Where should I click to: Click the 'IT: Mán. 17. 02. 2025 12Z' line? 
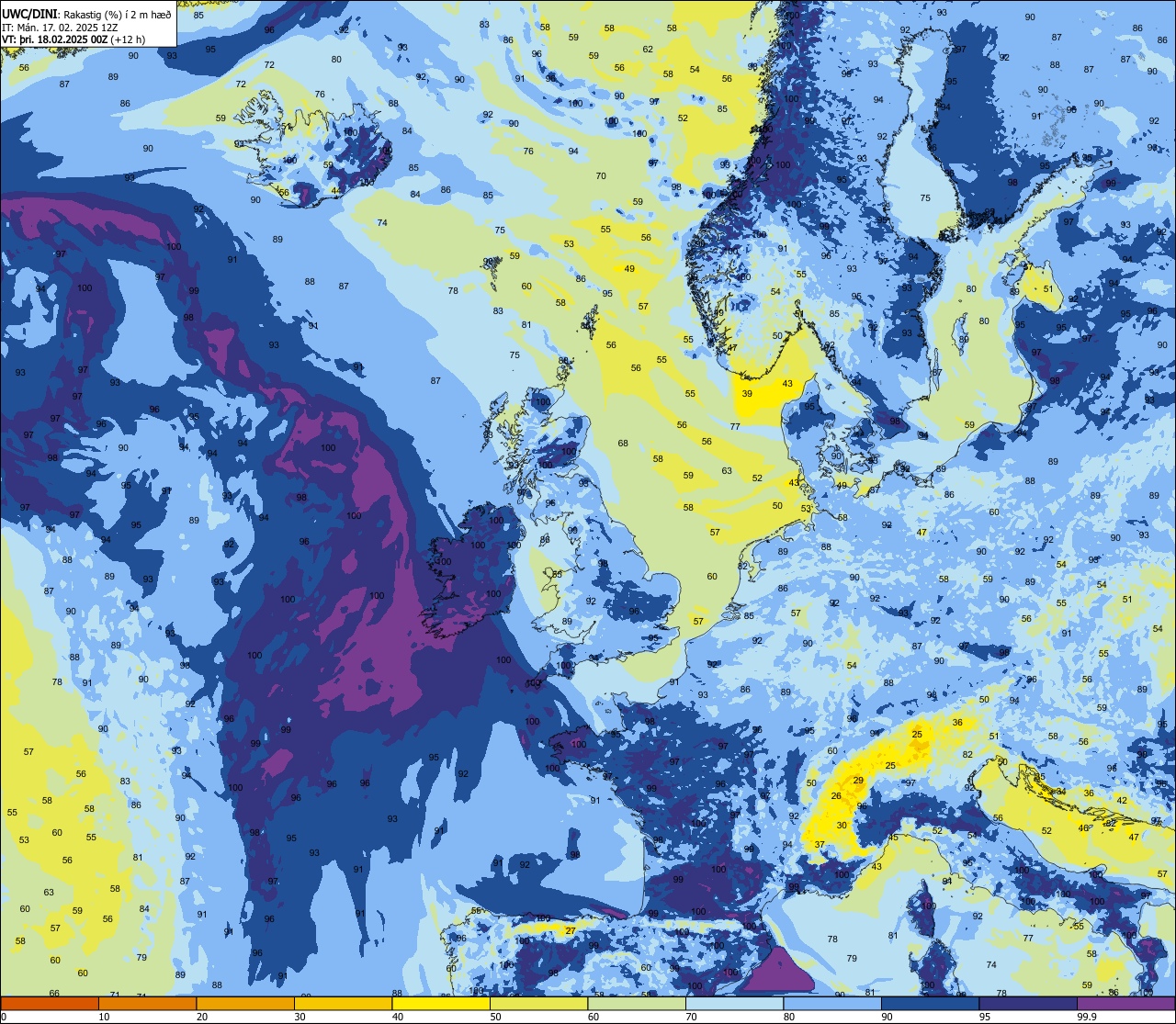pos(60,27)
